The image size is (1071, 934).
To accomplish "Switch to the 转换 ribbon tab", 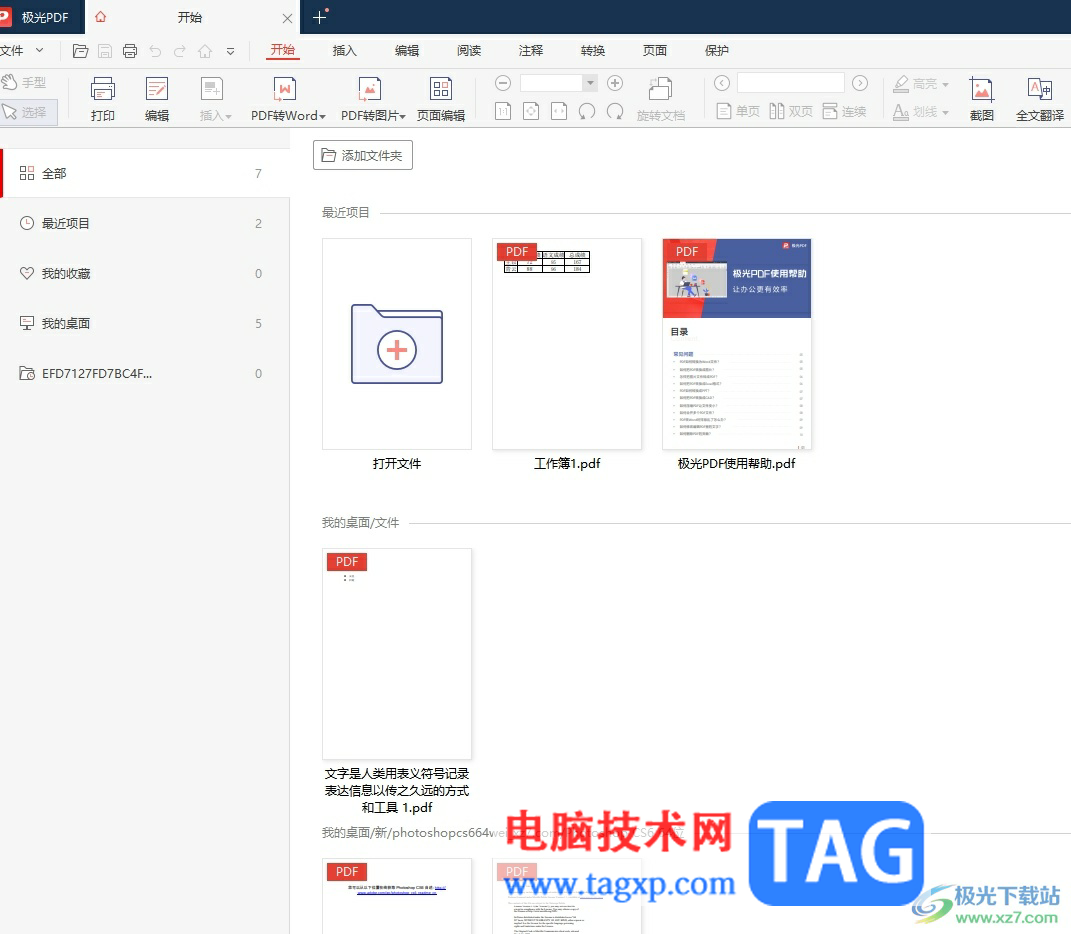I will click(x=593, y=51).
